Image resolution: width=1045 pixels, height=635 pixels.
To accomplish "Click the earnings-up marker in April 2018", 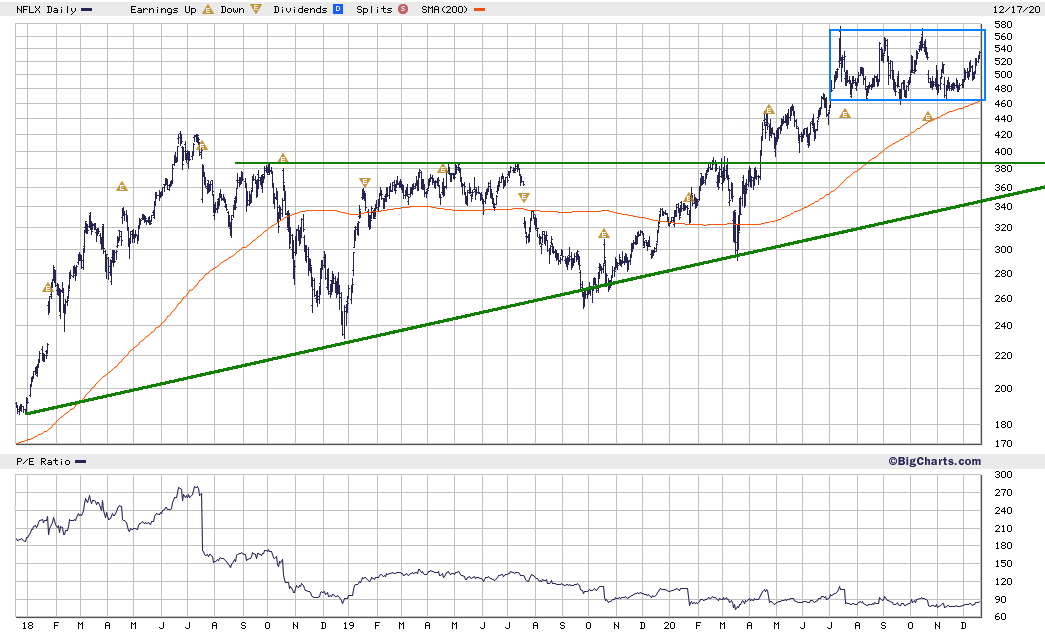I will tap(121, 187).
